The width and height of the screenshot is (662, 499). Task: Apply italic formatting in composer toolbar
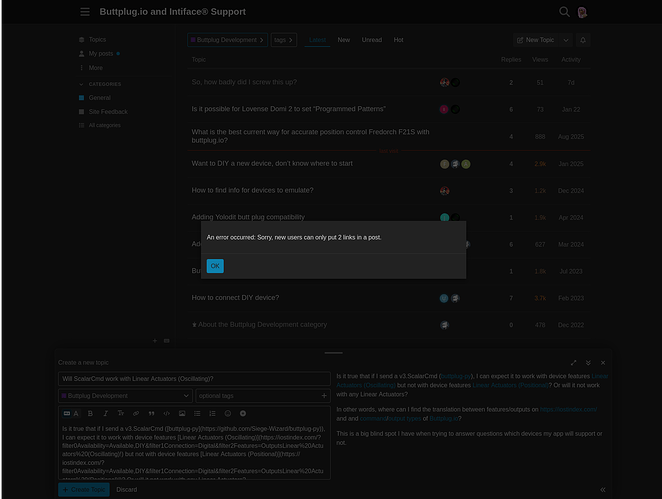click(x=106, y=413)
